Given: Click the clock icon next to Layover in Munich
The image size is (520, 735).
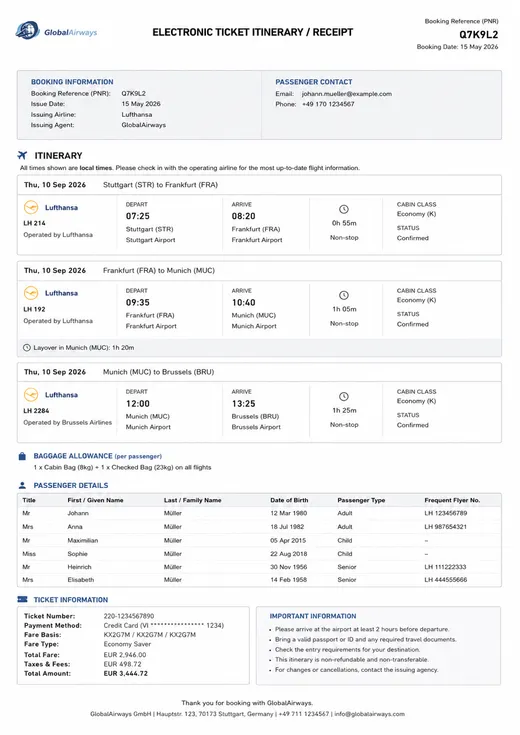Looking at the screenshot, I should coord(27,348).
